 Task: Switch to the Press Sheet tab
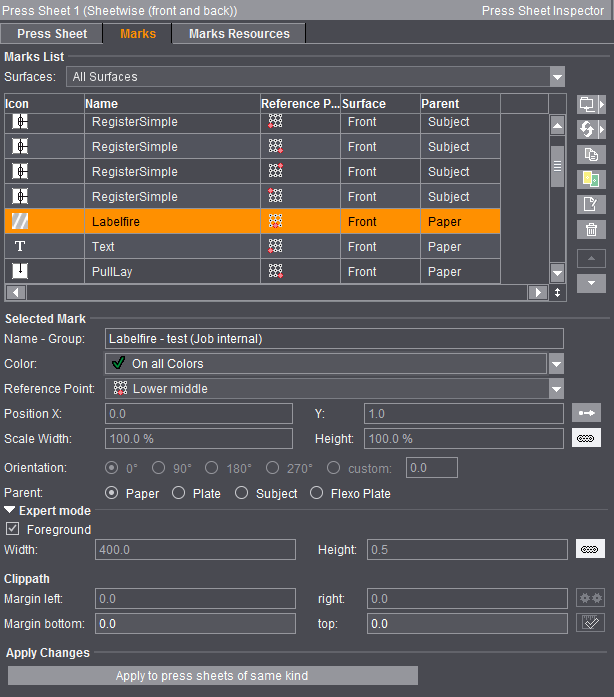(52, 34)
